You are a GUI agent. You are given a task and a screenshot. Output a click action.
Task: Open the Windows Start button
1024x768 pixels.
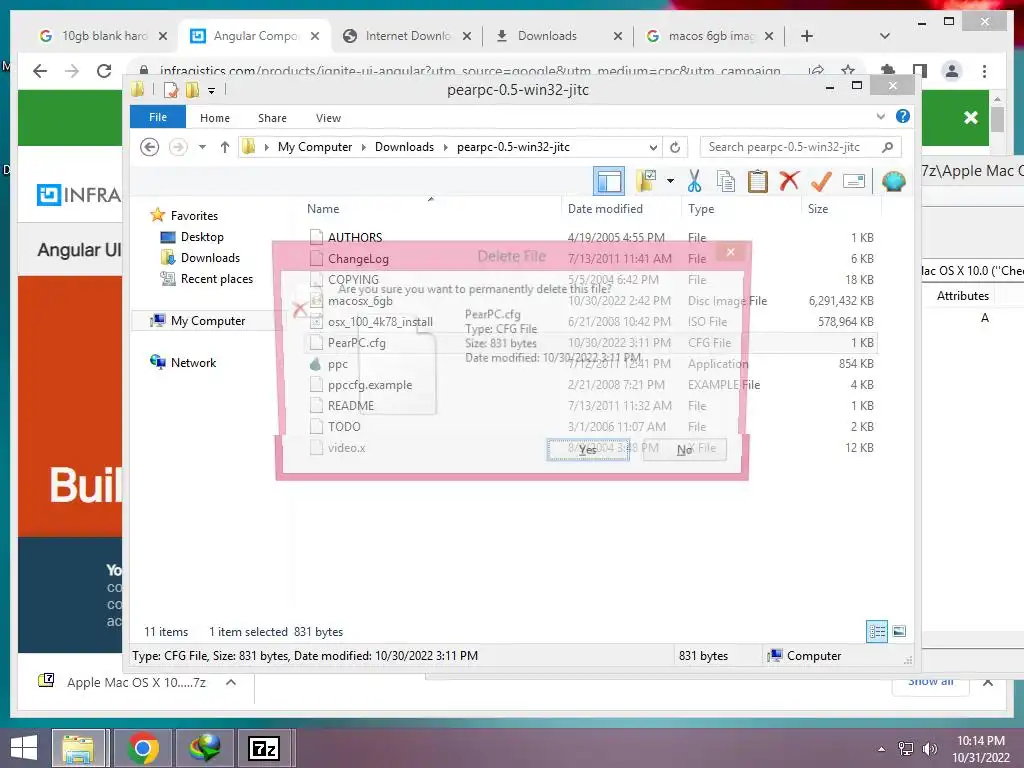[24, 748]
